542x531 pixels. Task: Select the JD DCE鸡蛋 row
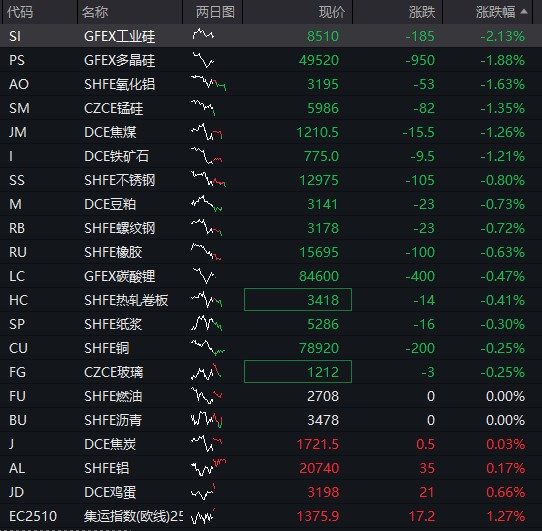tap(271, 492)
